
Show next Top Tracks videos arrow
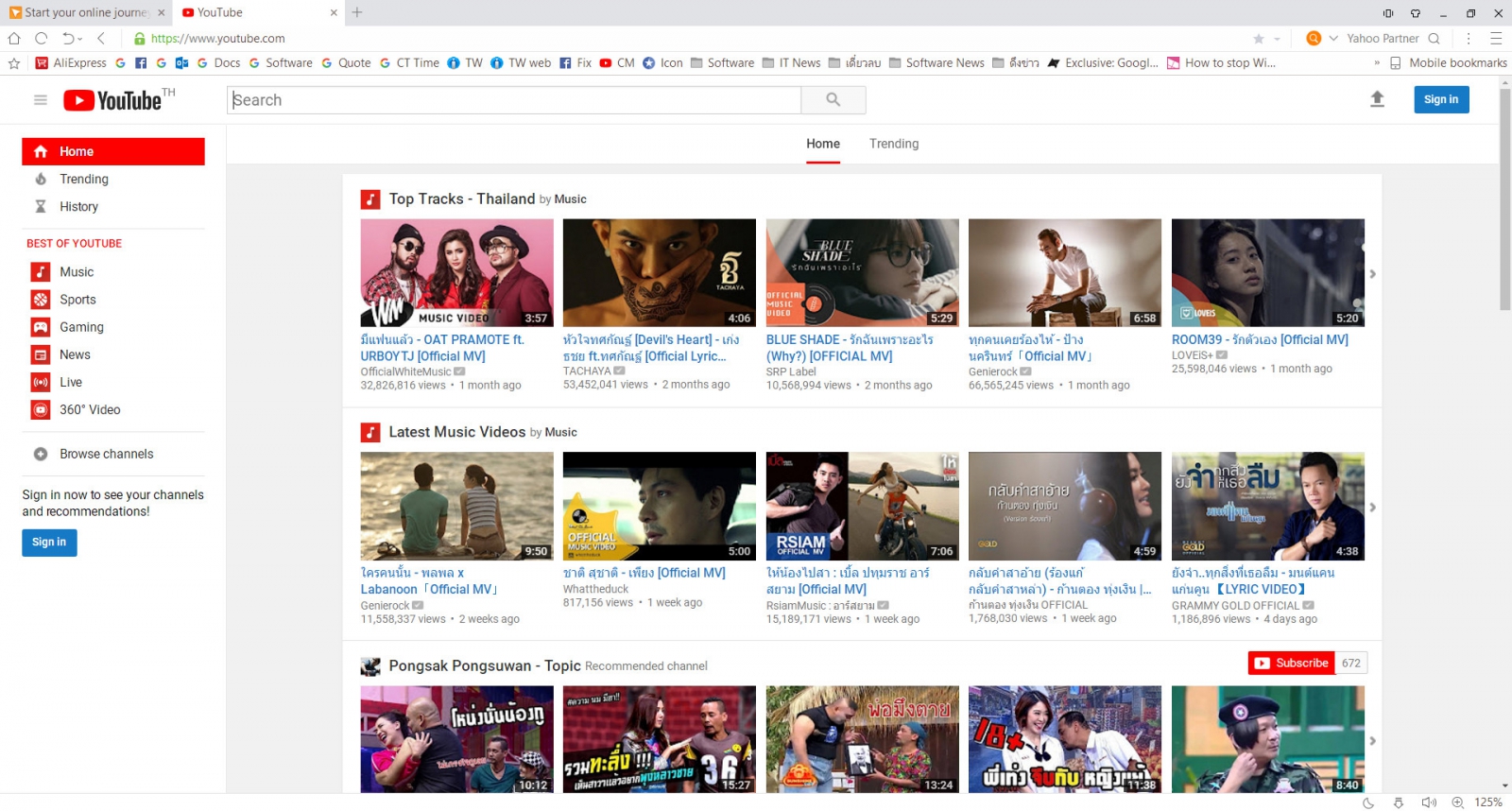click(1373, 274)
